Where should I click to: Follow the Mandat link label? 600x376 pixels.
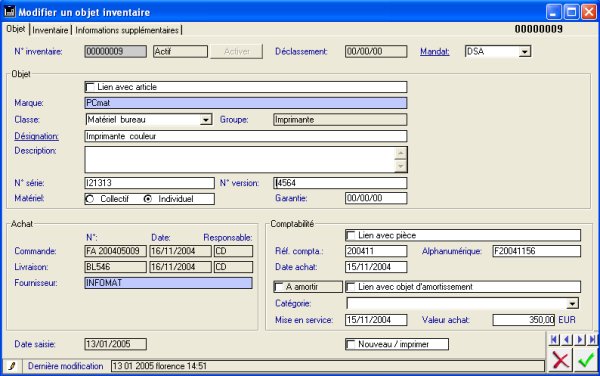coord(435,52)
